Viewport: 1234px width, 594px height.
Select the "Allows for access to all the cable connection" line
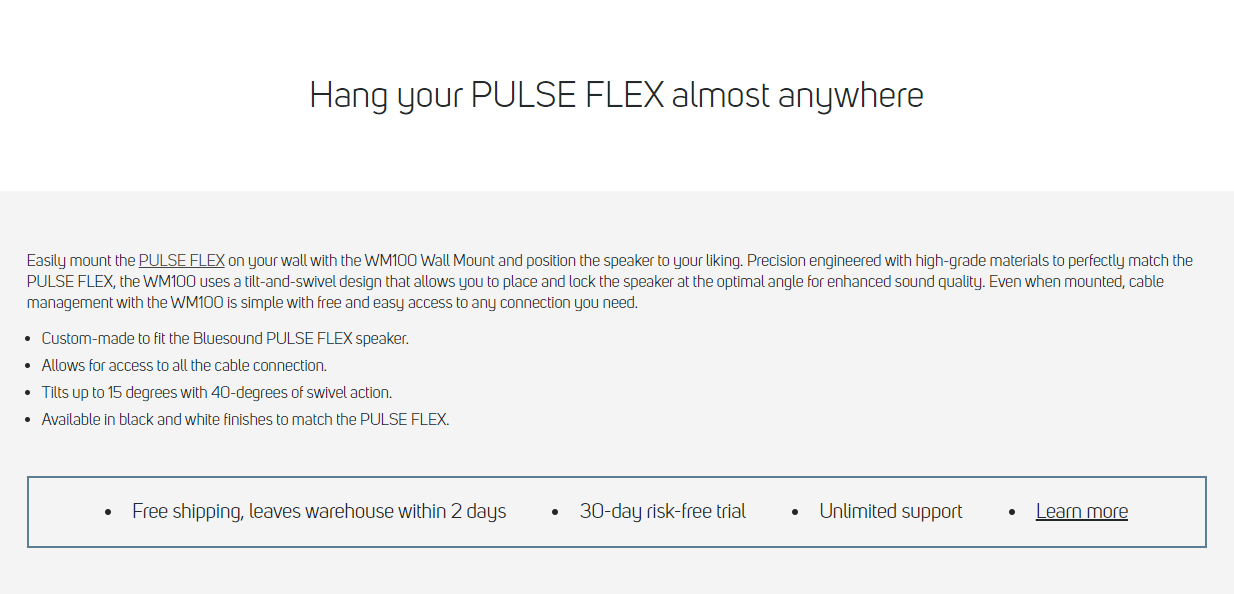tap(184, 366)
